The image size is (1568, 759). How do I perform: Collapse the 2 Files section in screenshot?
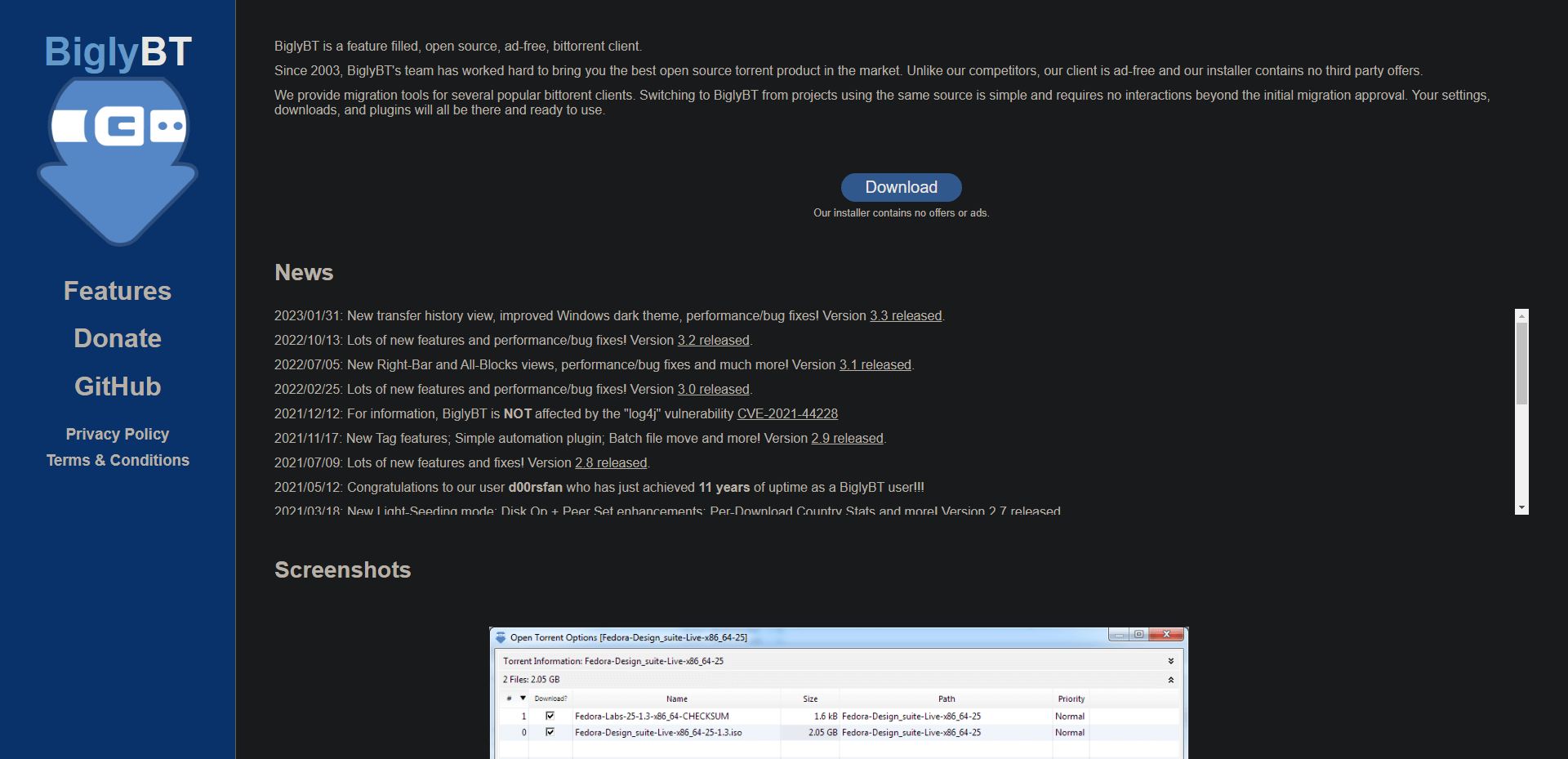pyautogui.click(x=1170, y=680)
